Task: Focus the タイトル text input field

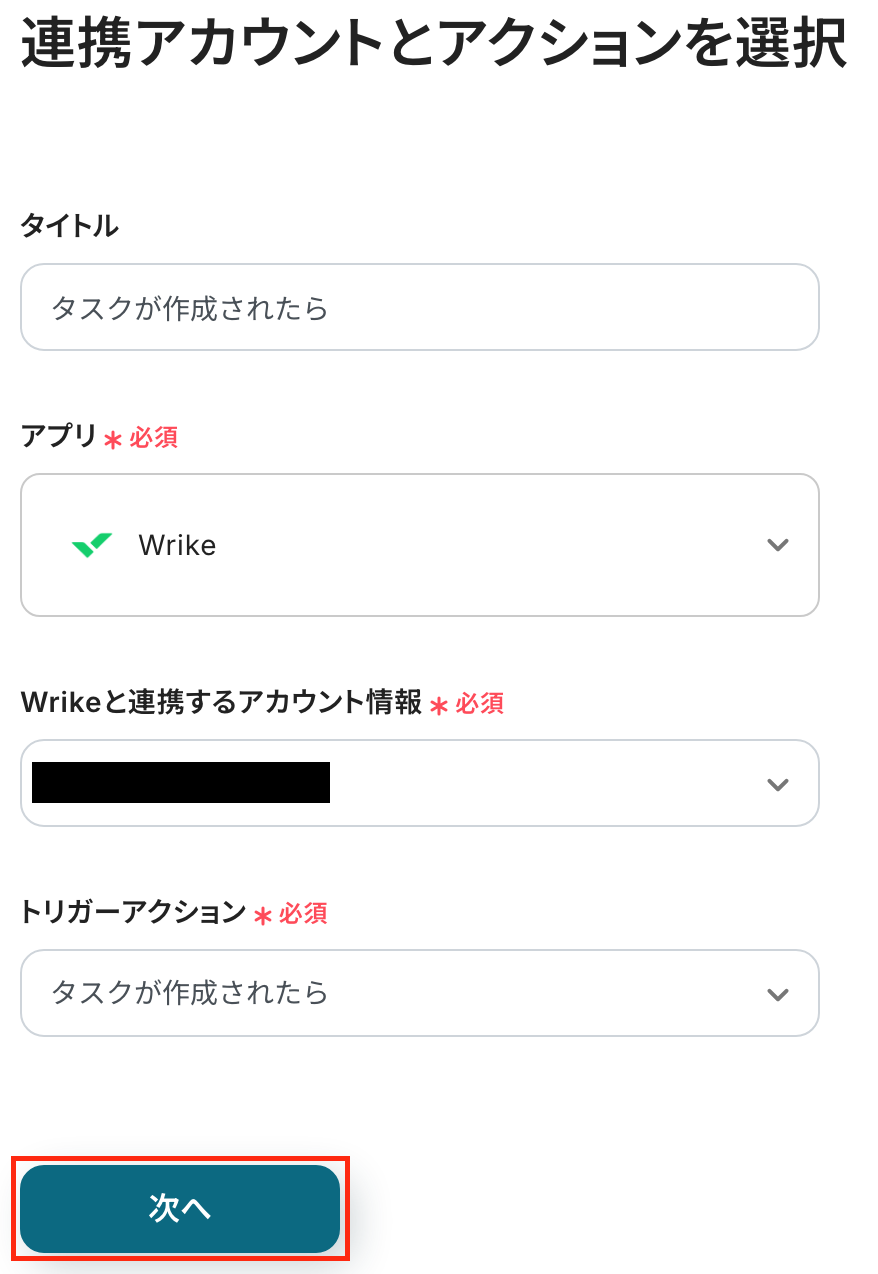Action: coord(420,308)
